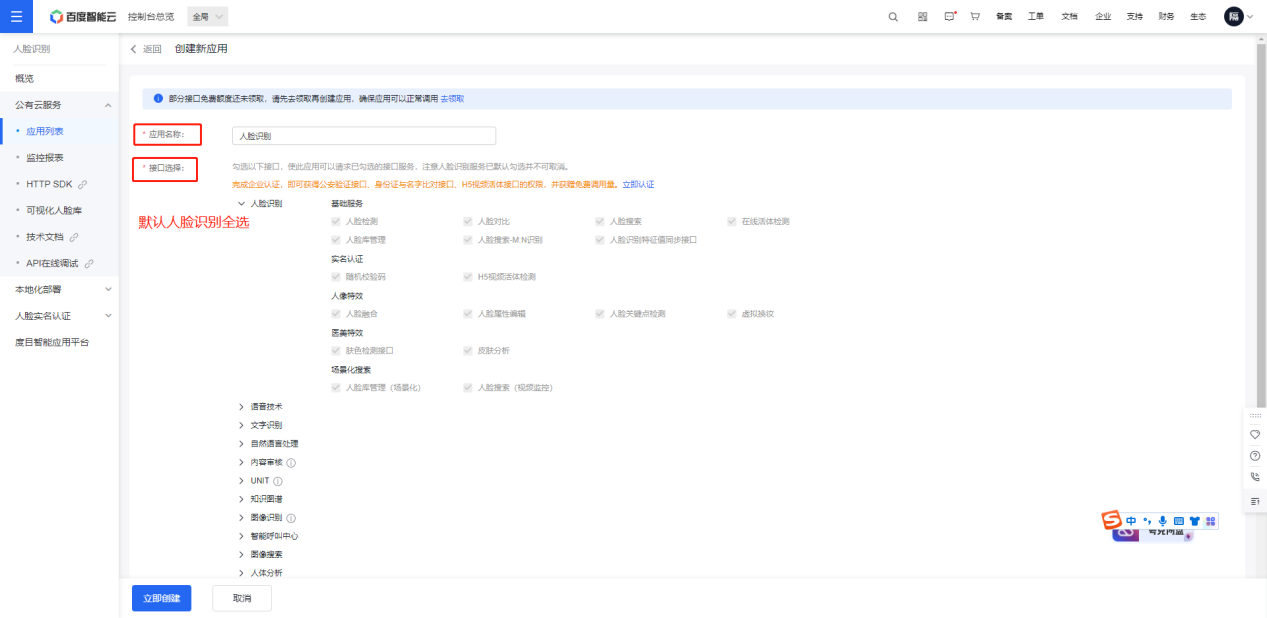Expand the 语音技术 group
This screenshot has width=1267, height=618.
click(241, 407)
